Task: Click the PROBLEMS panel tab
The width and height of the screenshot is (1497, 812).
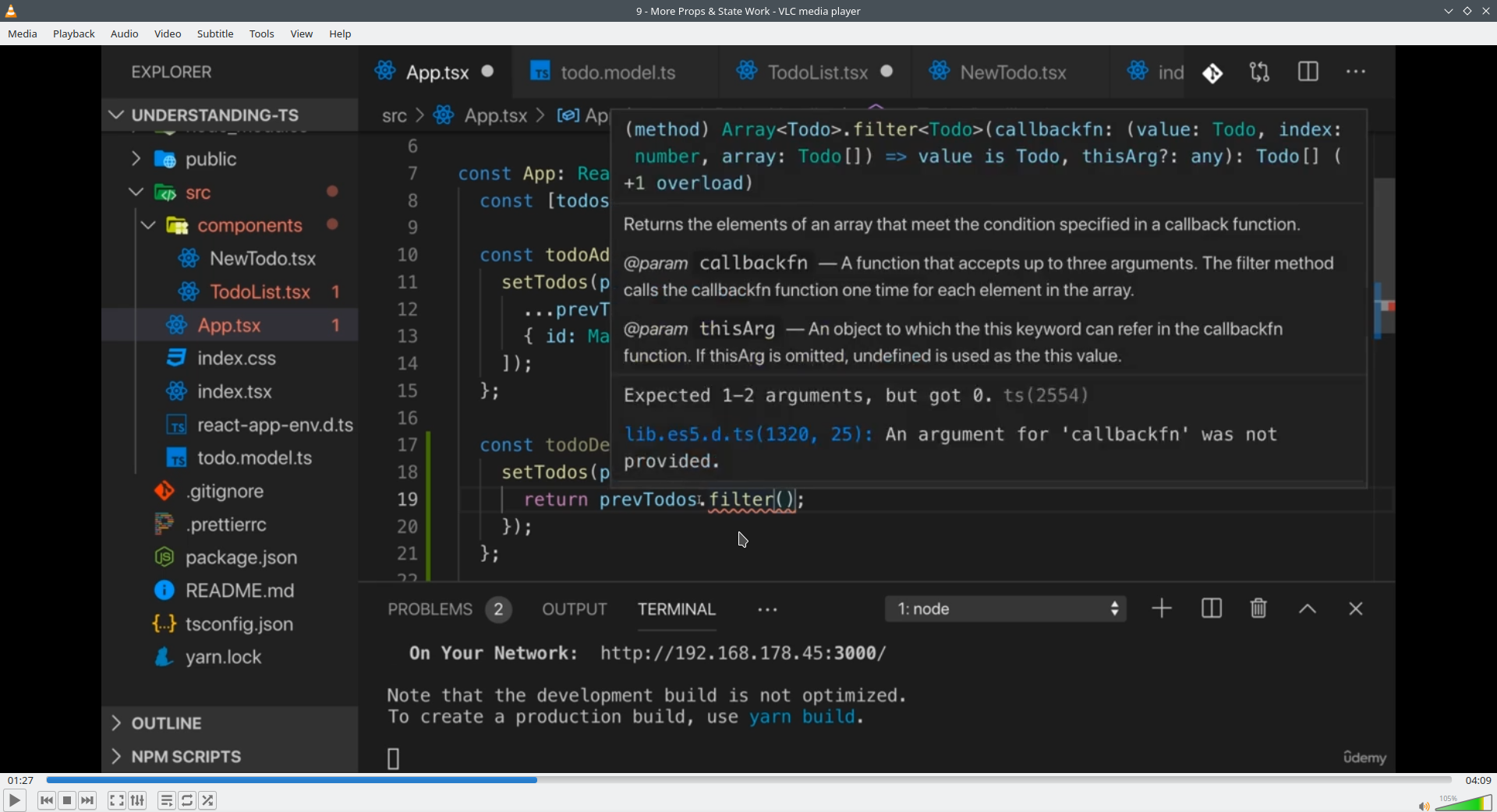Action: [x=430, y=609]
